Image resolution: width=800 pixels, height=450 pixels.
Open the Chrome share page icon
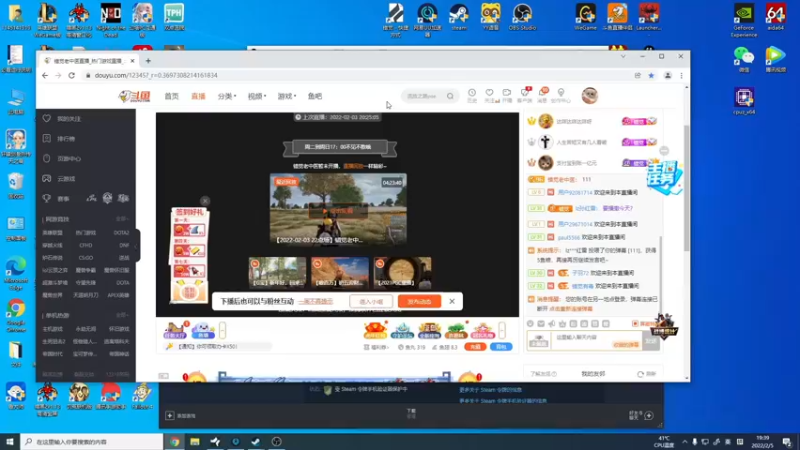tap(638, 76)
